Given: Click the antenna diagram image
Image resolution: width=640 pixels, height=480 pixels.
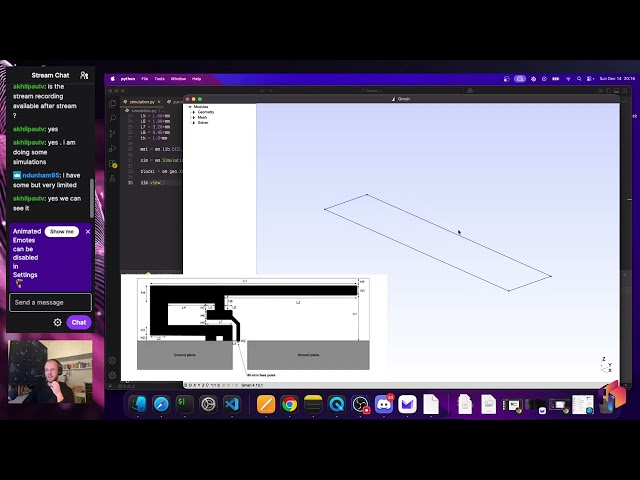Looking at the screenshot, I should [253, 327].
